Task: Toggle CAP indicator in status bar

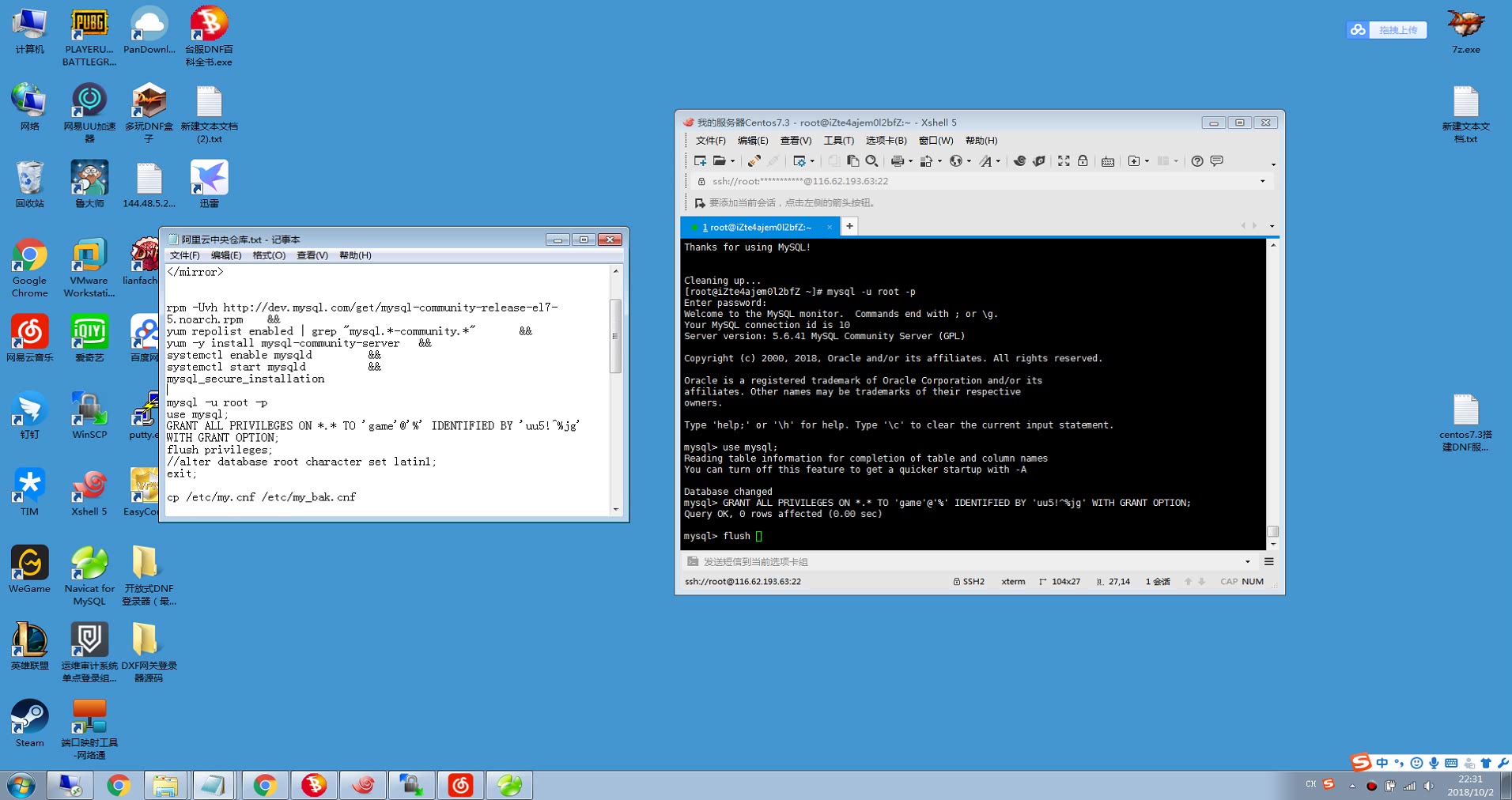Action: (x=1228, y=581)
